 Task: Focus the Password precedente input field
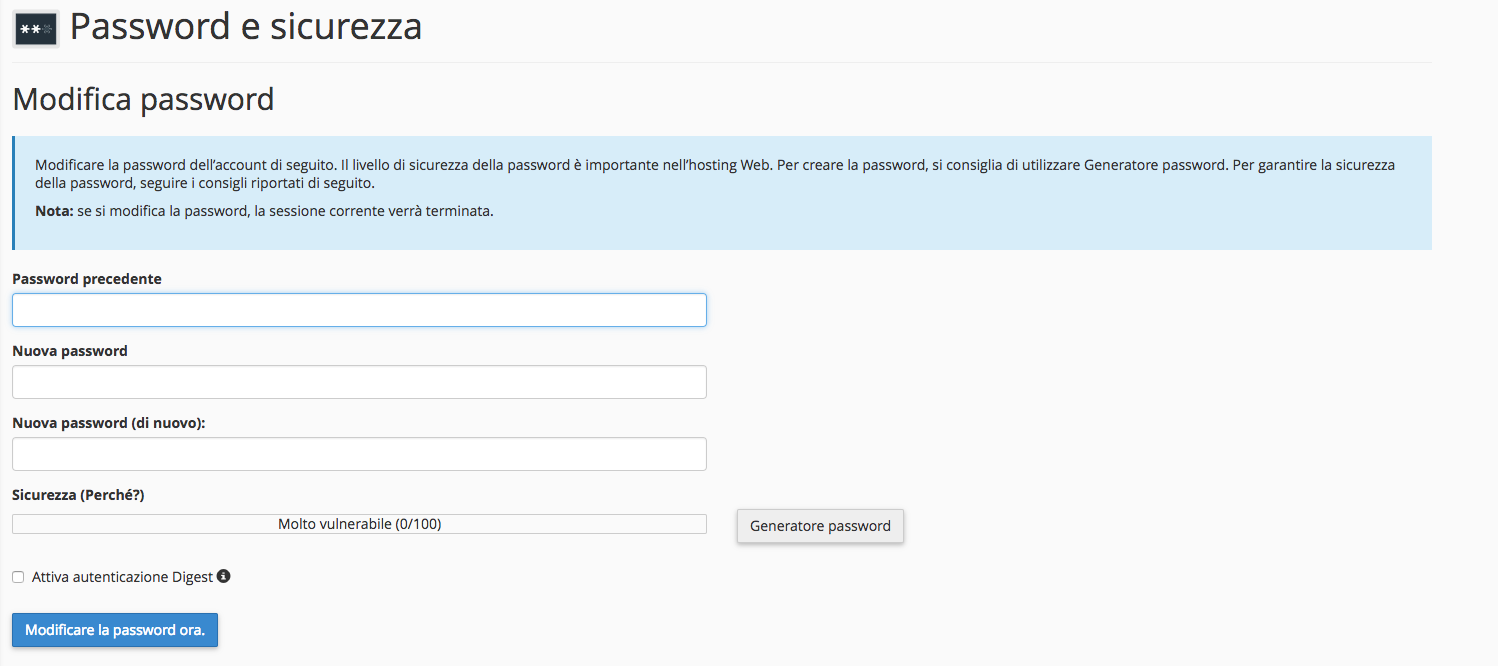pos(359,310)
